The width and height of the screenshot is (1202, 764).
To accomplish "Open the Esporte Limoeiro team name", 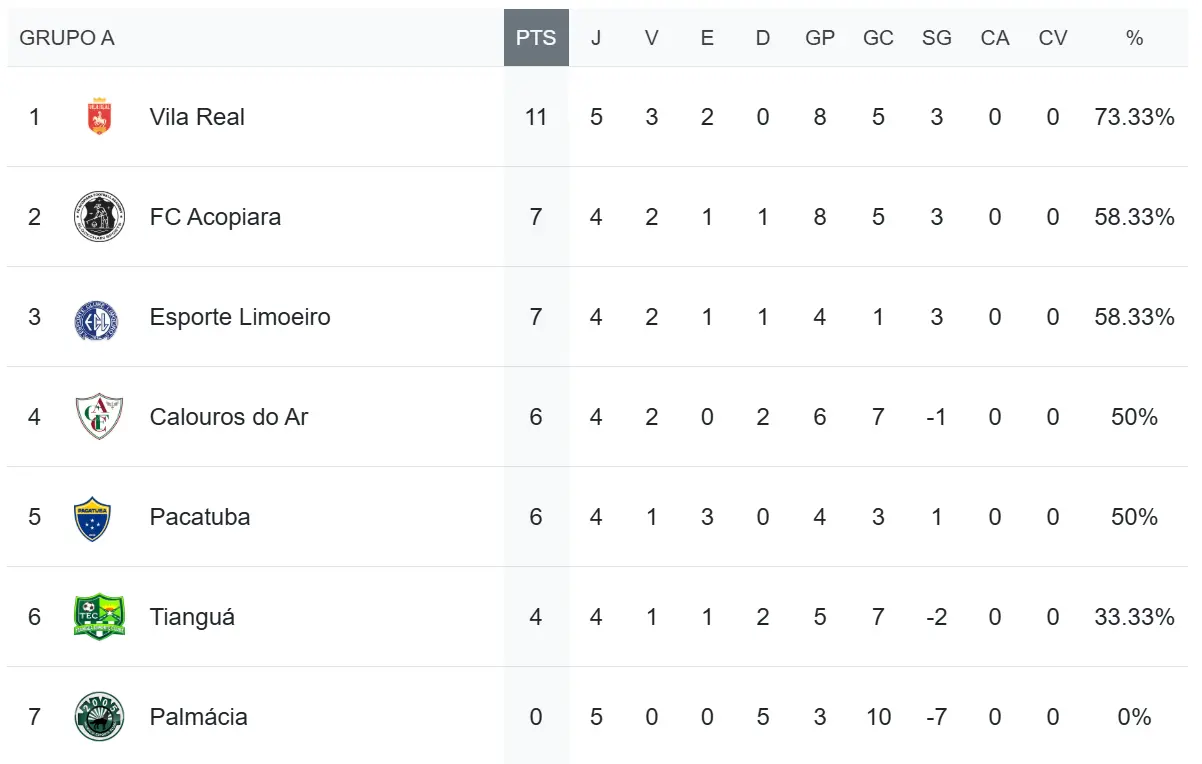I will (240, 317).
